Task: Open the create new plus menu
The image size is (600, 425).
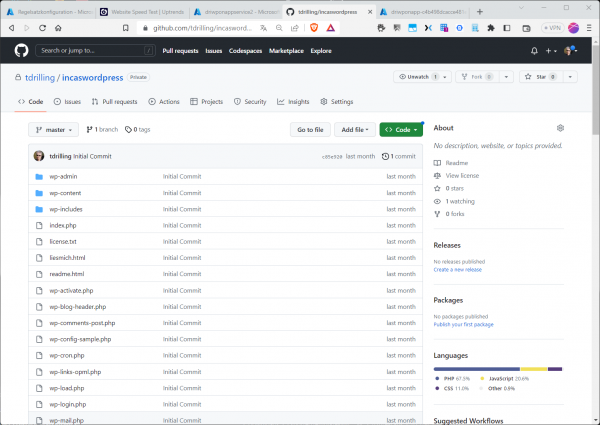Action: pos(551,51)
